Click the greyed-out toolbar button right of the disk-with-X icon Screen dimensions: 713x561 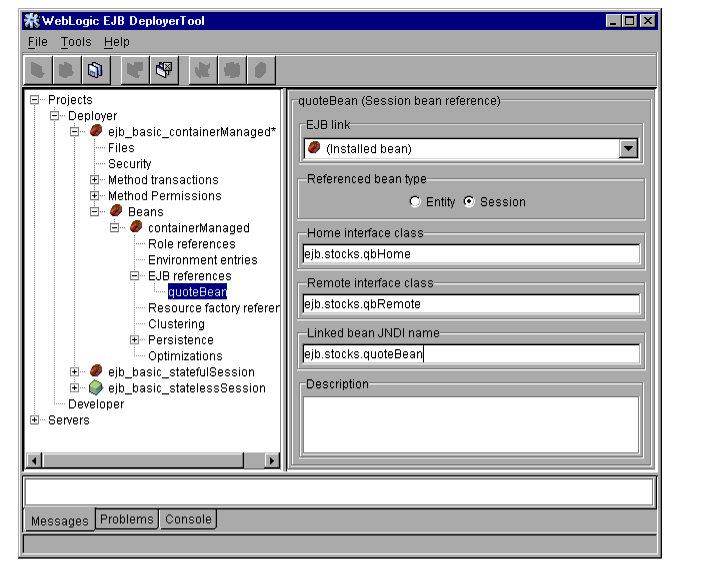203,70
